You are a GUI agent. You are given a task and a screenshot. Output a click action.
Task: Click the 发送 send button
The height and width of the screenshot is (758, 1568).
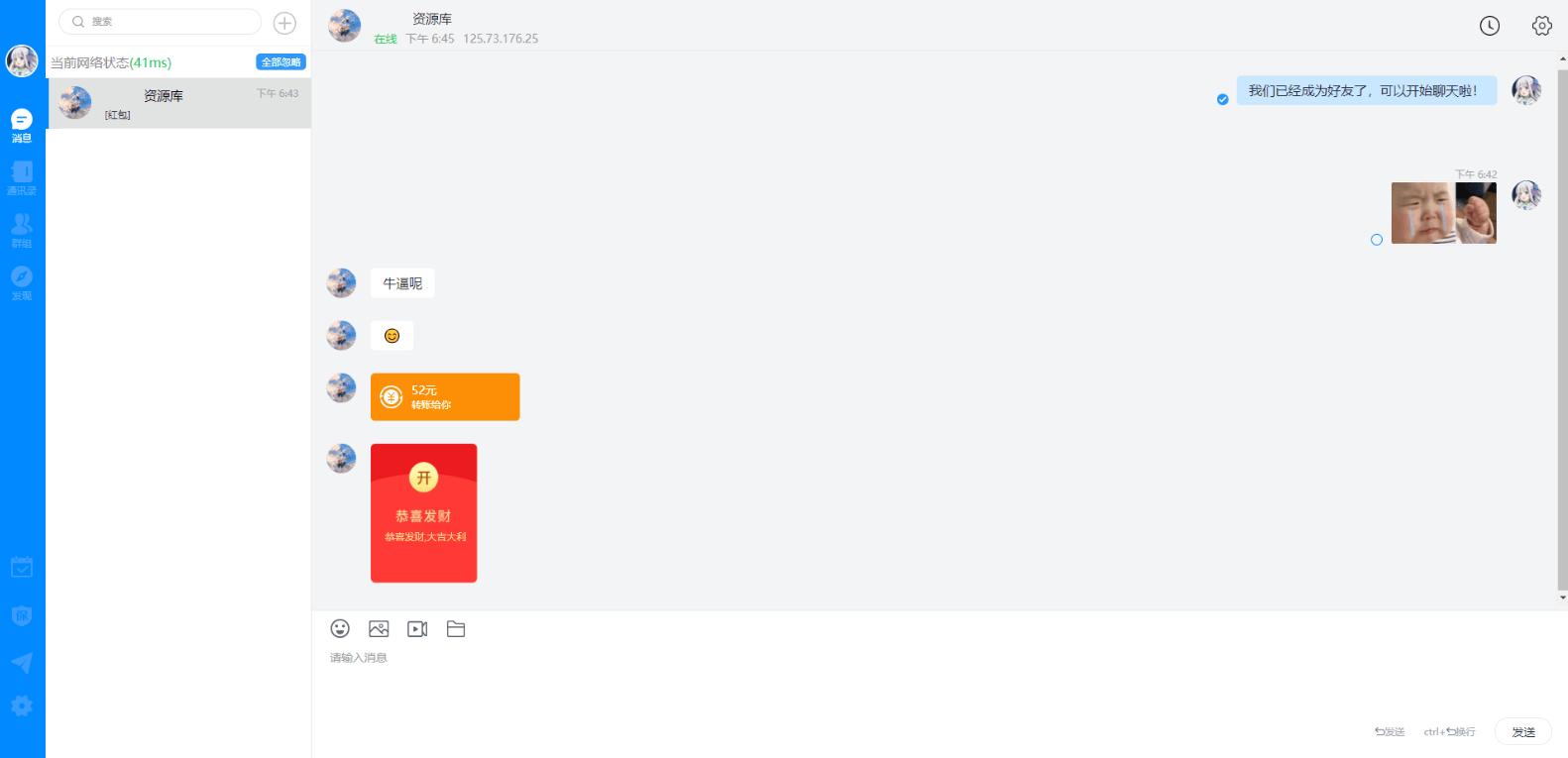pyautogui.click(x=1523, y=732)
